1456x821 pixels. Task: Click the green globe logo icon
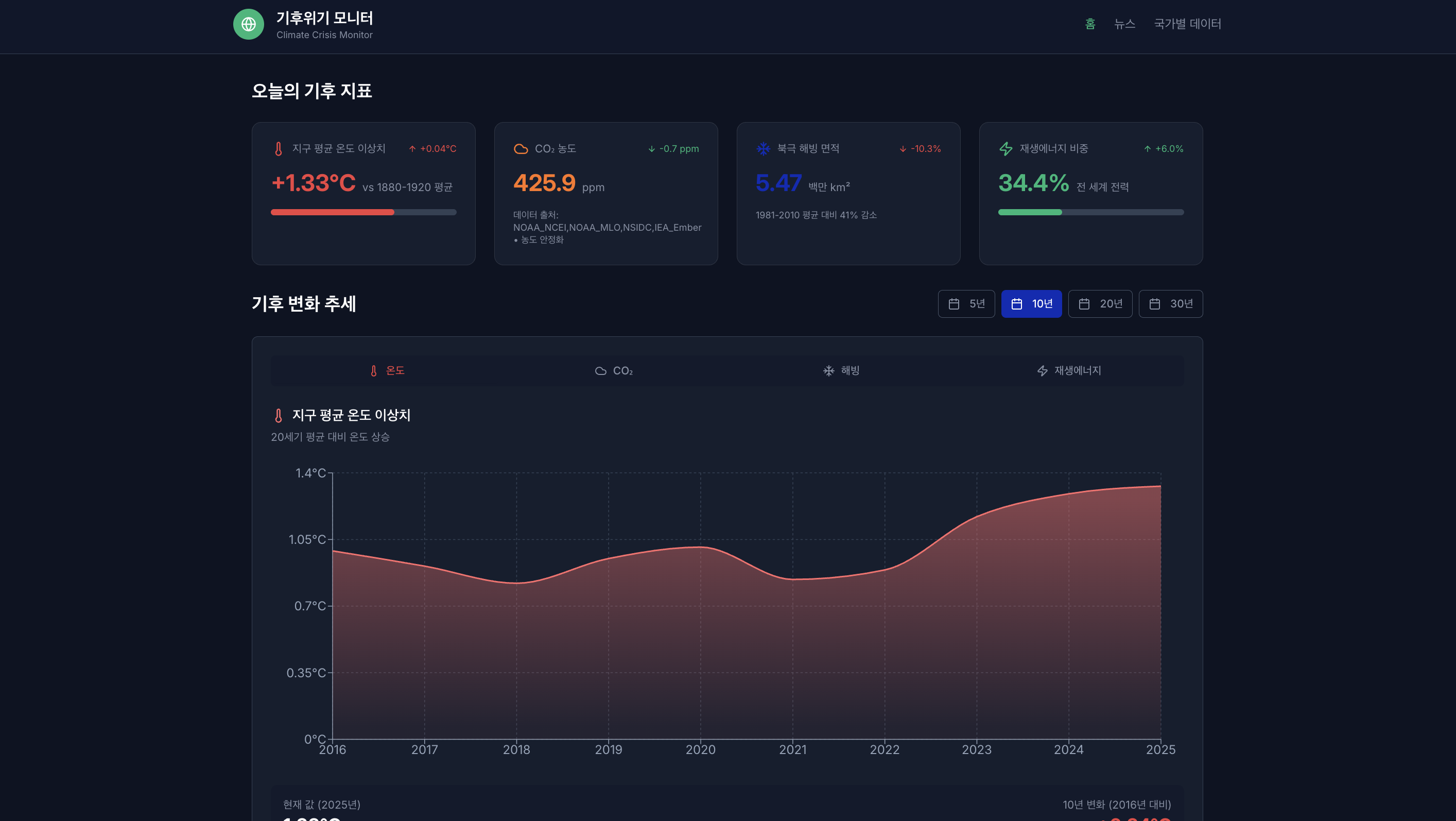[x=248, y=24]
